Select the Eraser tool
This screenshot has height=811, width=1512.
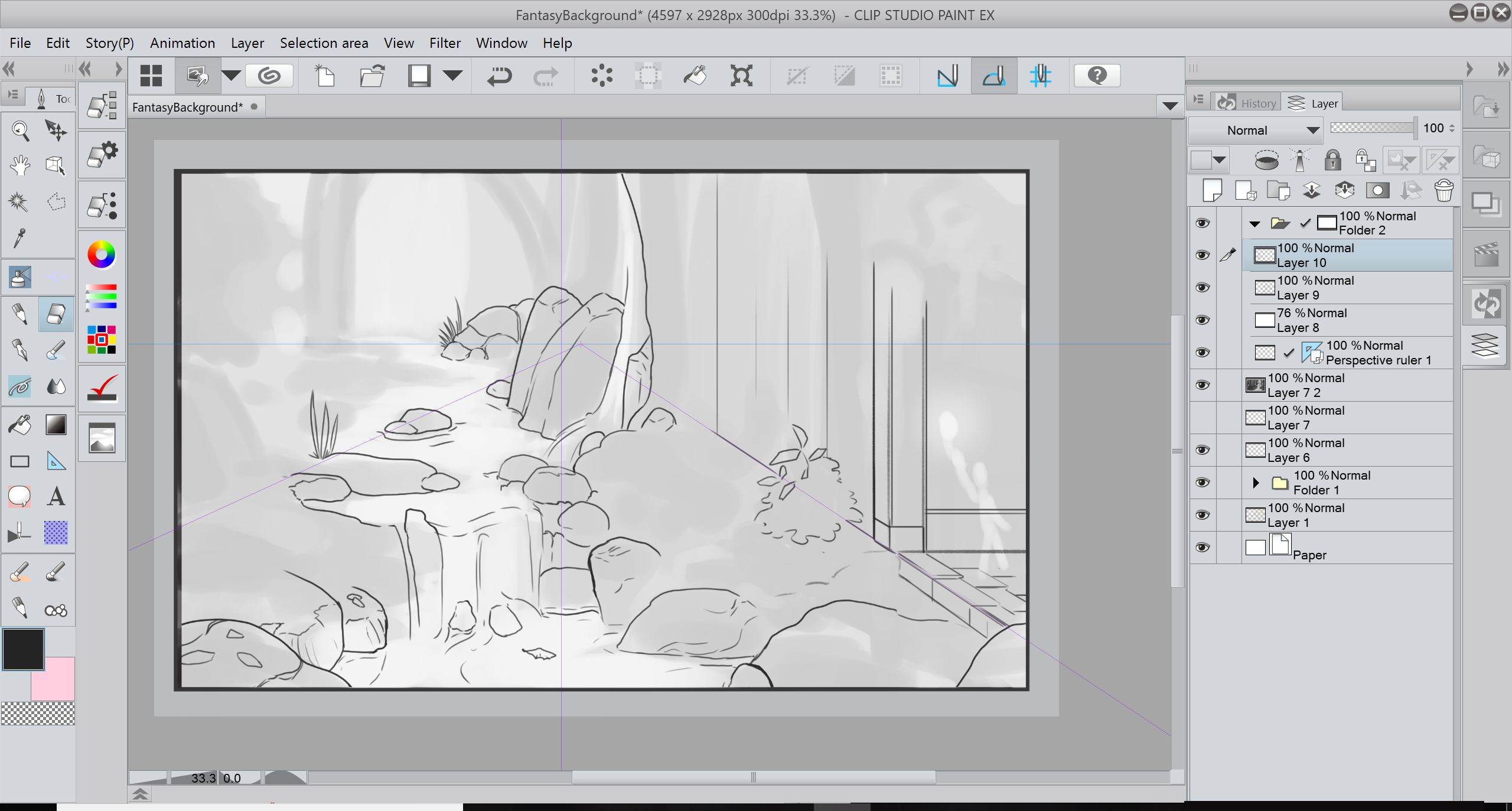point(56,314)
